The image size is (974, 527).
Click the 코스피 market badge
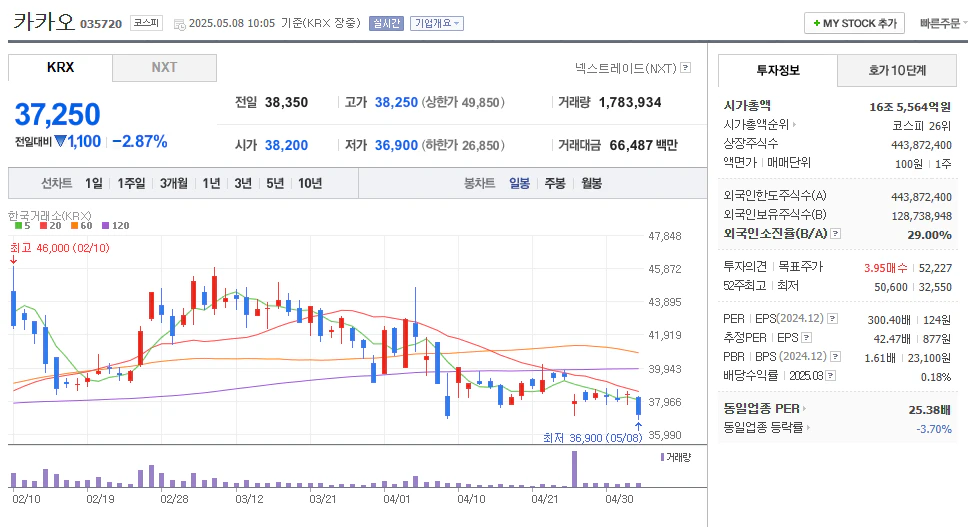147,23
